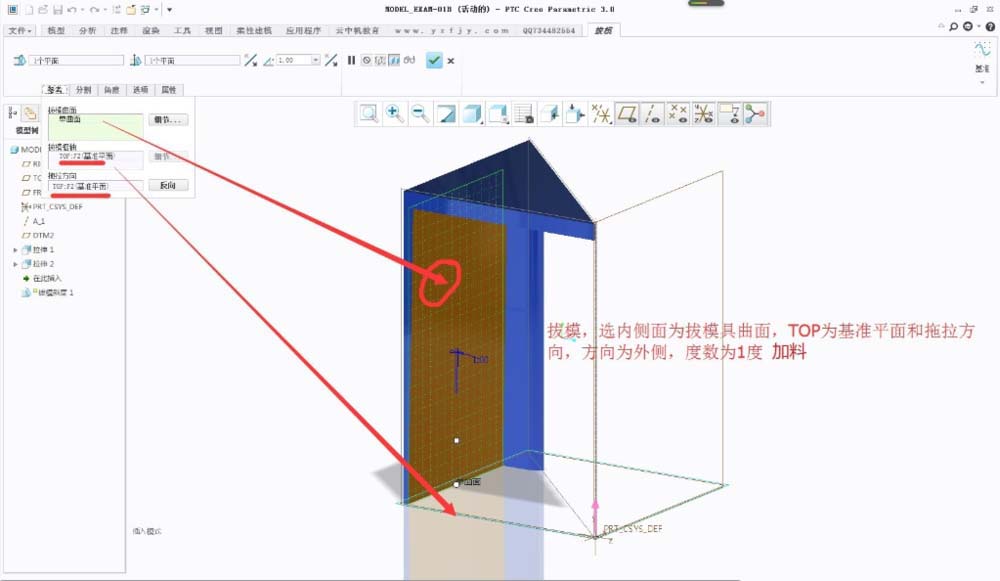The height and width of the screenshot is (581, 1000).
Task: Select the unattached preview icon
Action: pos(380,60)
